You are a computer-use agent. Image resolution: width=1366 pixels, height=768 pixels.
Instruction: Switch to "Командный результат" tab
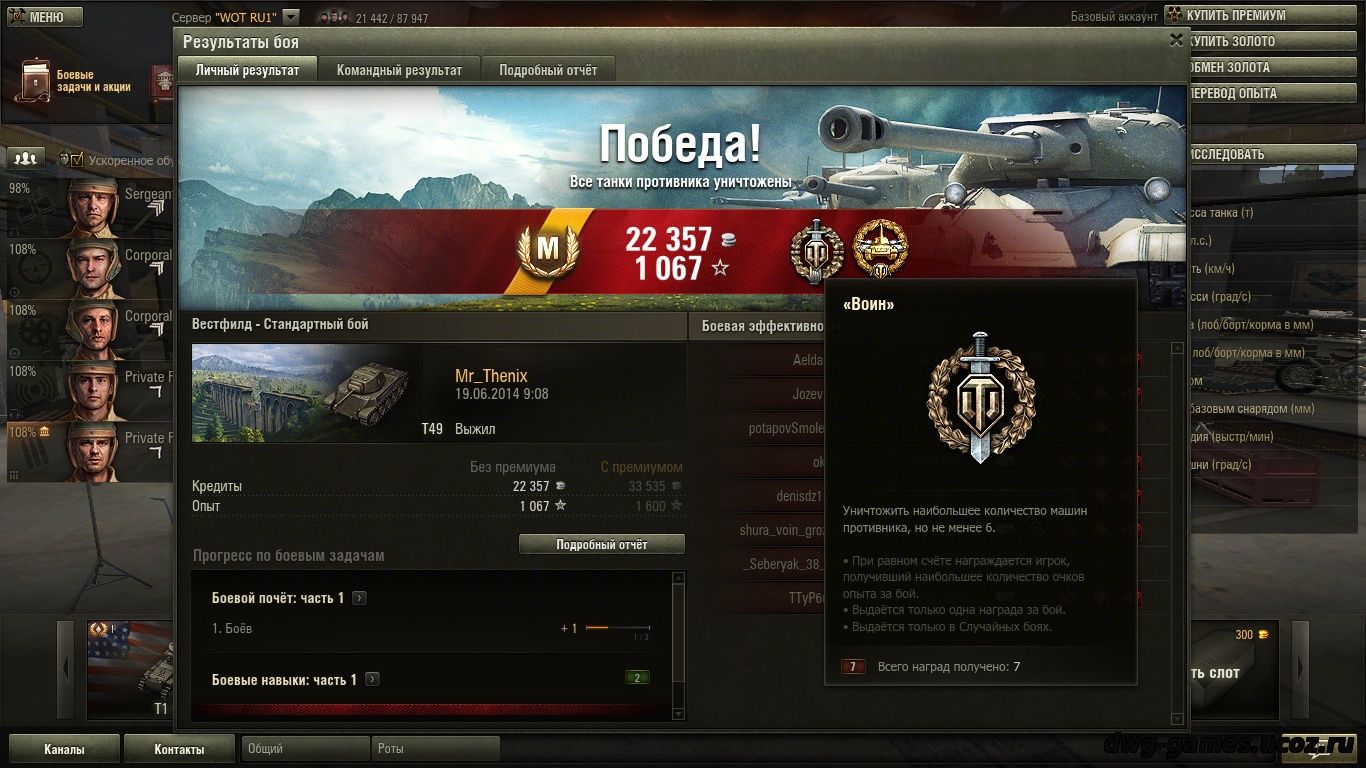point(399,70)
